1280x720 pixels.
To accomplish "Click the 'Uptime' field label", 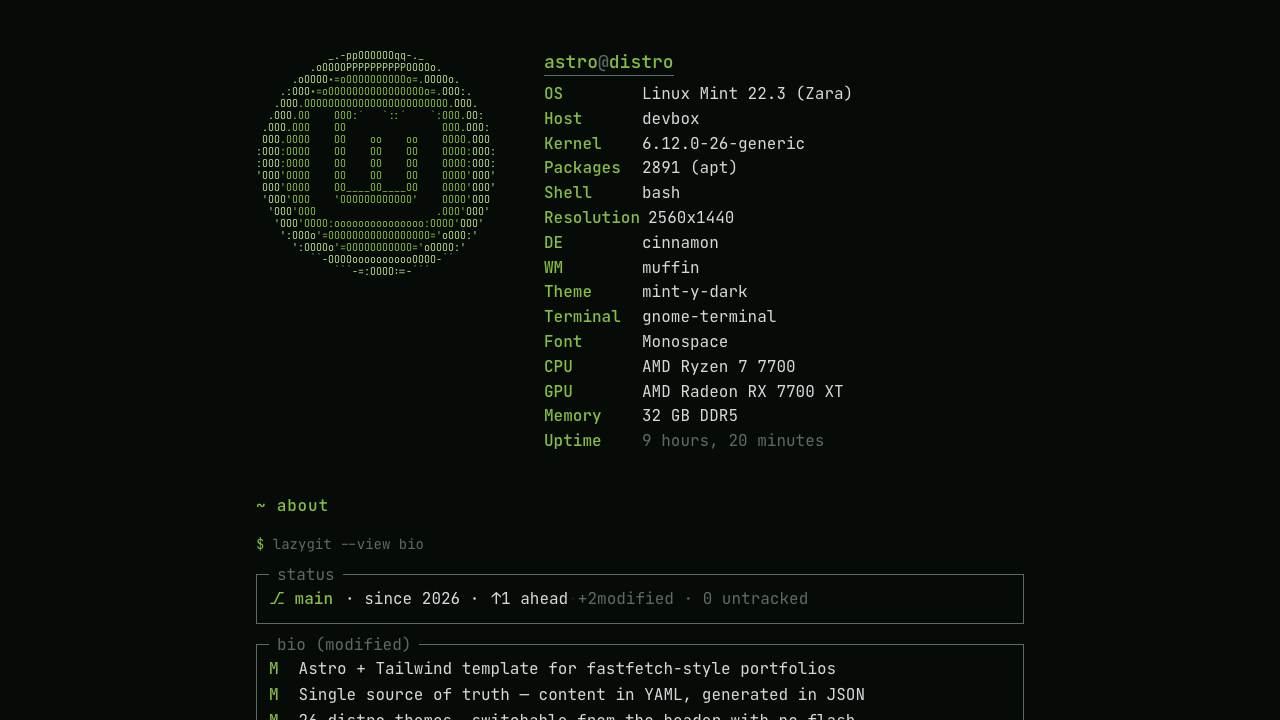I will 573,441.
